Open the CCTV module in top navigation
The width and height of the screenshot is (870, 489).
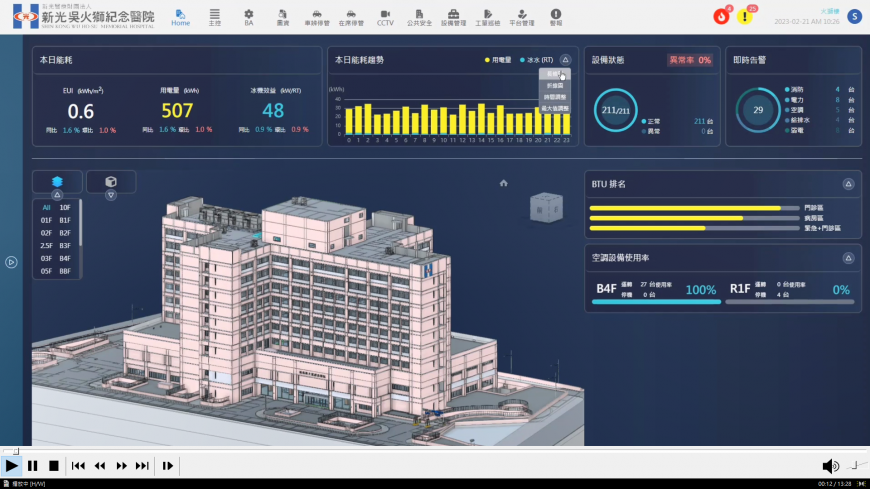click(x=385, y=17)
